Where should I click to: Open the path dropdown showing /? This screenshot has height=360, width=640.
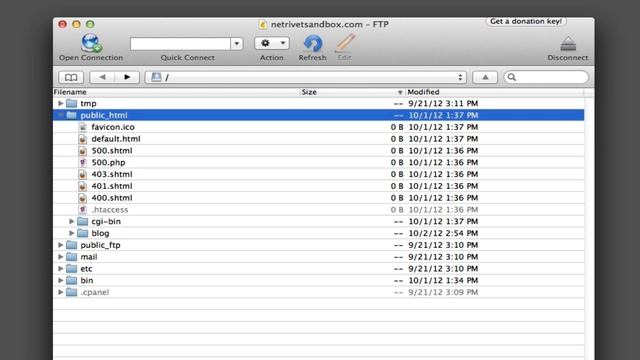[x=306, y=77]
